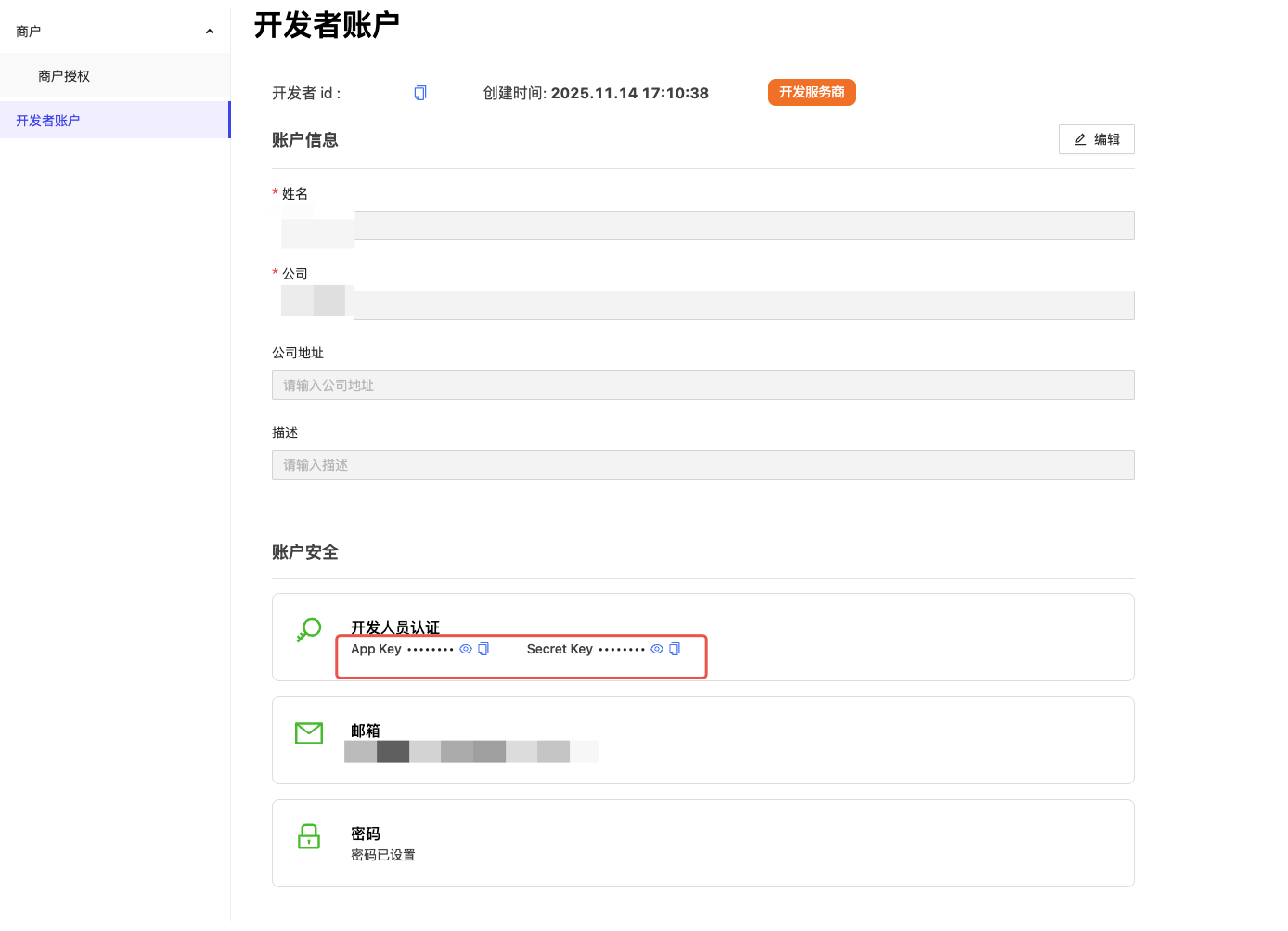
Task: Click the App Key label
Action: coord(376,649)
